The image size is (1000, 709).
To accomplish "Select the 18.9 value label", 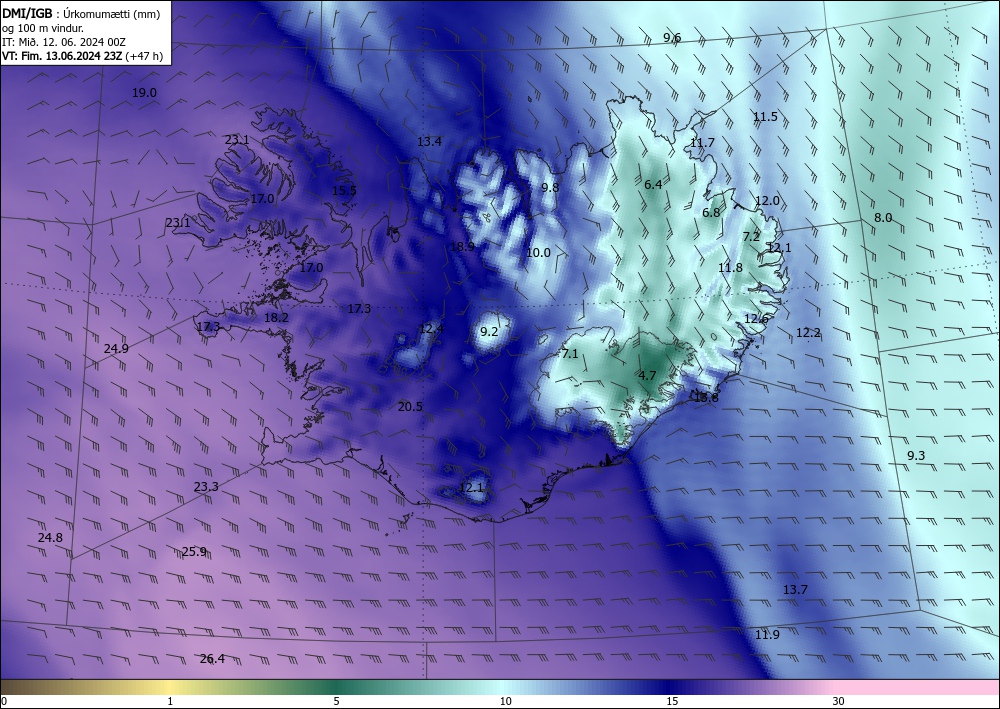I will click(x=462, y=247).
